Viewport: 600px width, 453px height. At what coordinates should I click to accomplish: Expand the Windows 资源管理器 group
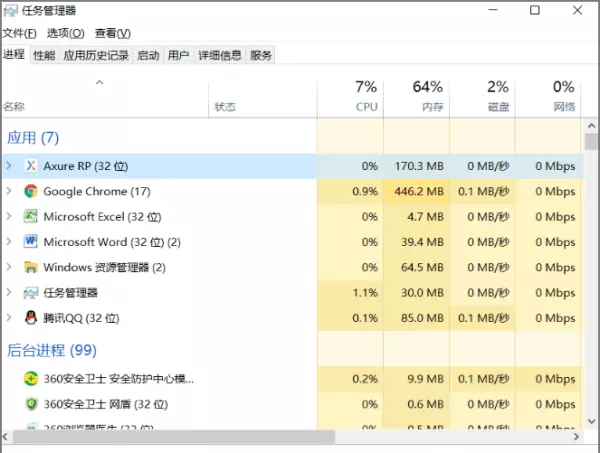point(9,267)
